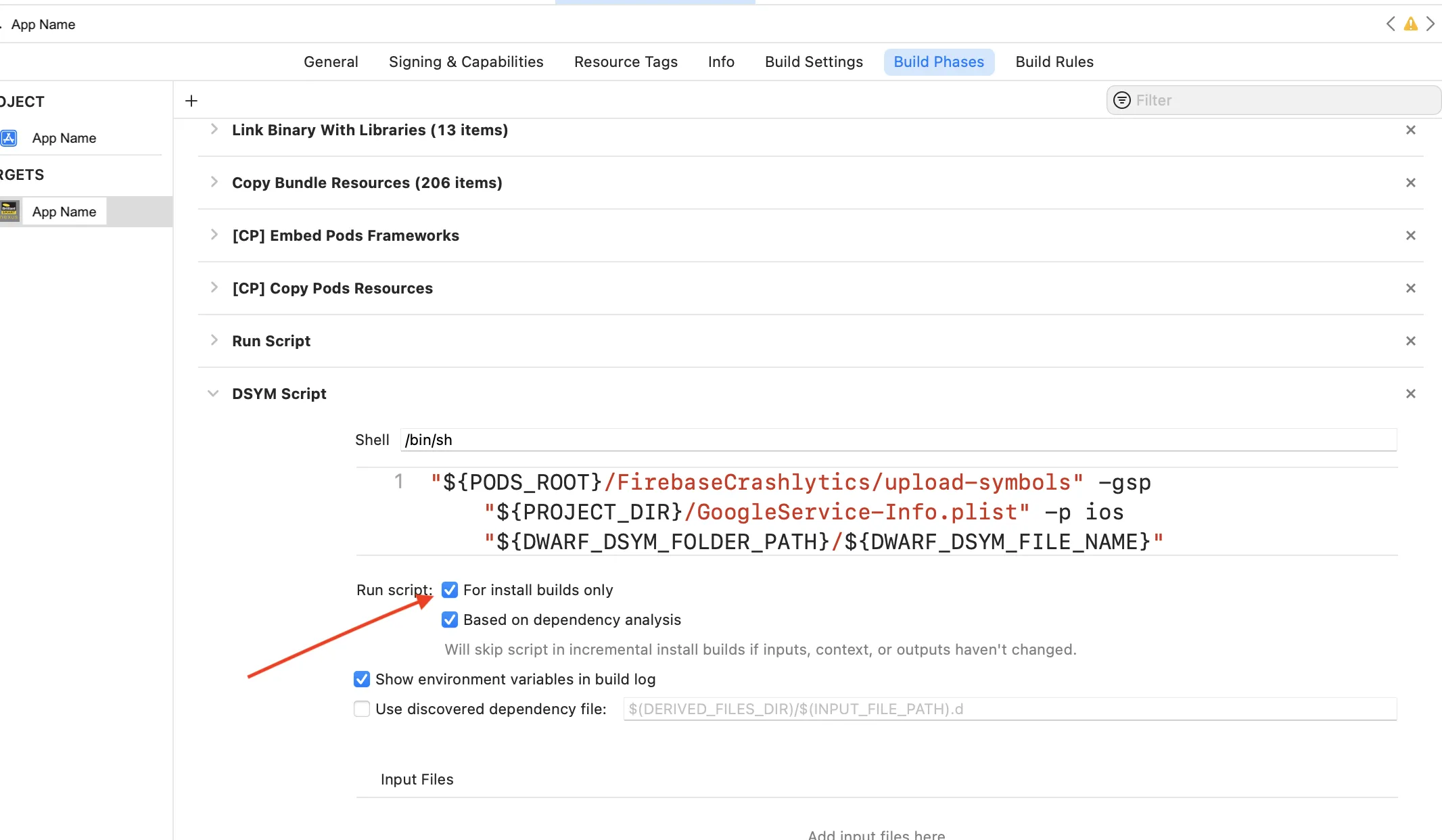Expand [CP] Embed Pods Frameworks section
1442x840 pixels.
214,235
